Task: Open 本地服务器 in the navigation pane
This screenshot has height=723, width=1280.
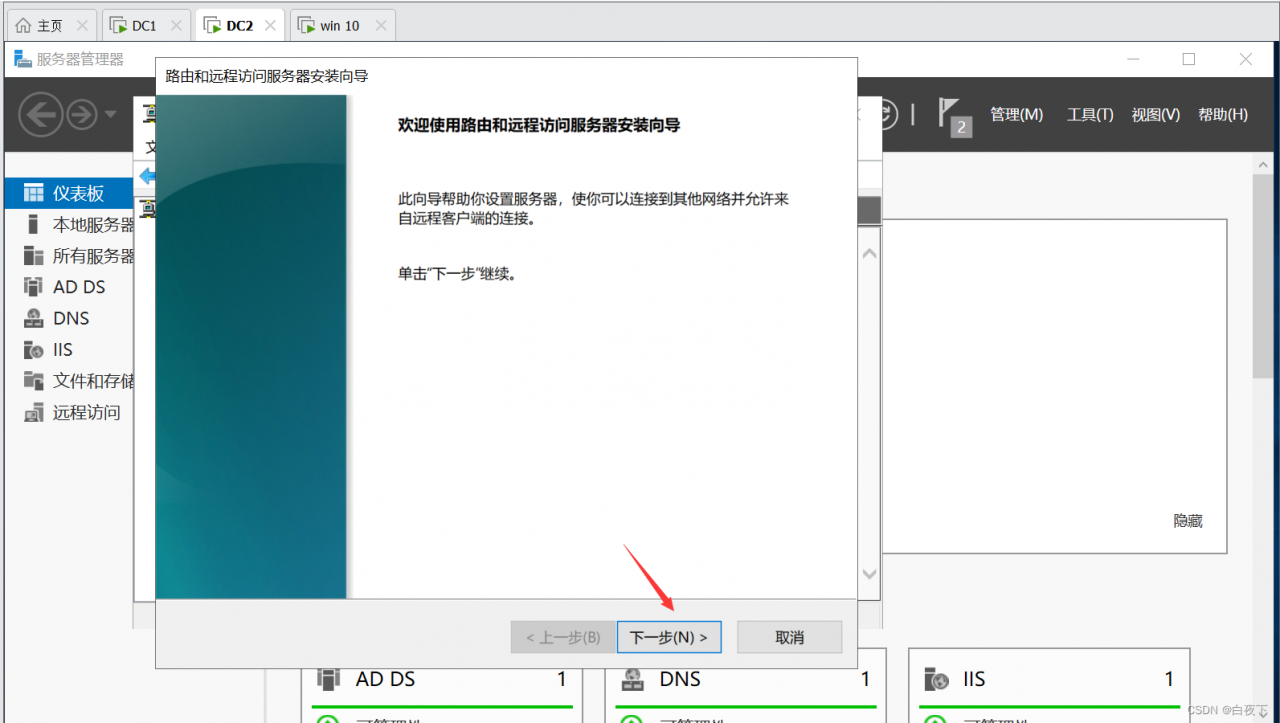Action: [x=89, y=224]
